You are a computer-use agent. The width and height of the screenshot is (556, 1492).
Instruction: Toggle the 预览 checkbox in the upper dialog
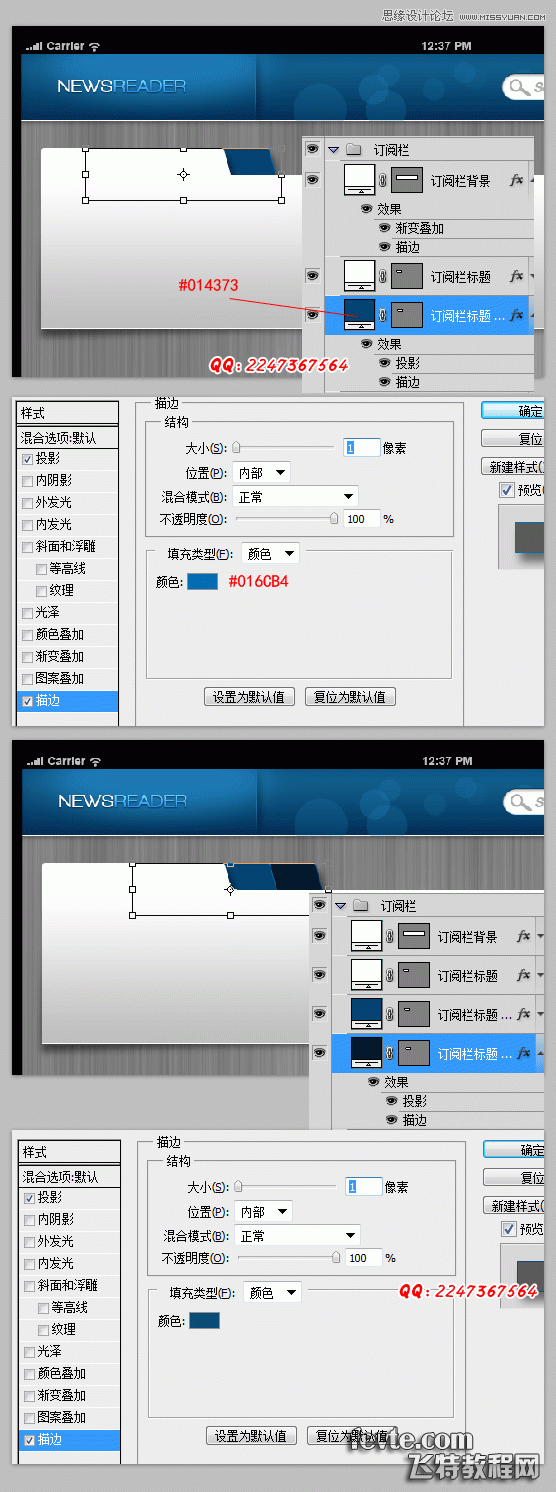click(507, 490)
